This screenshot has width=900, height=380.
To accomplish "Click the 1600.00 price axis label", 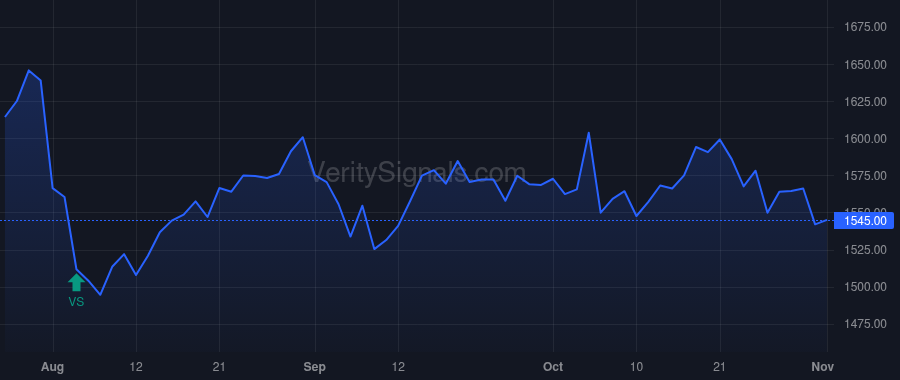I will (866, 138).
